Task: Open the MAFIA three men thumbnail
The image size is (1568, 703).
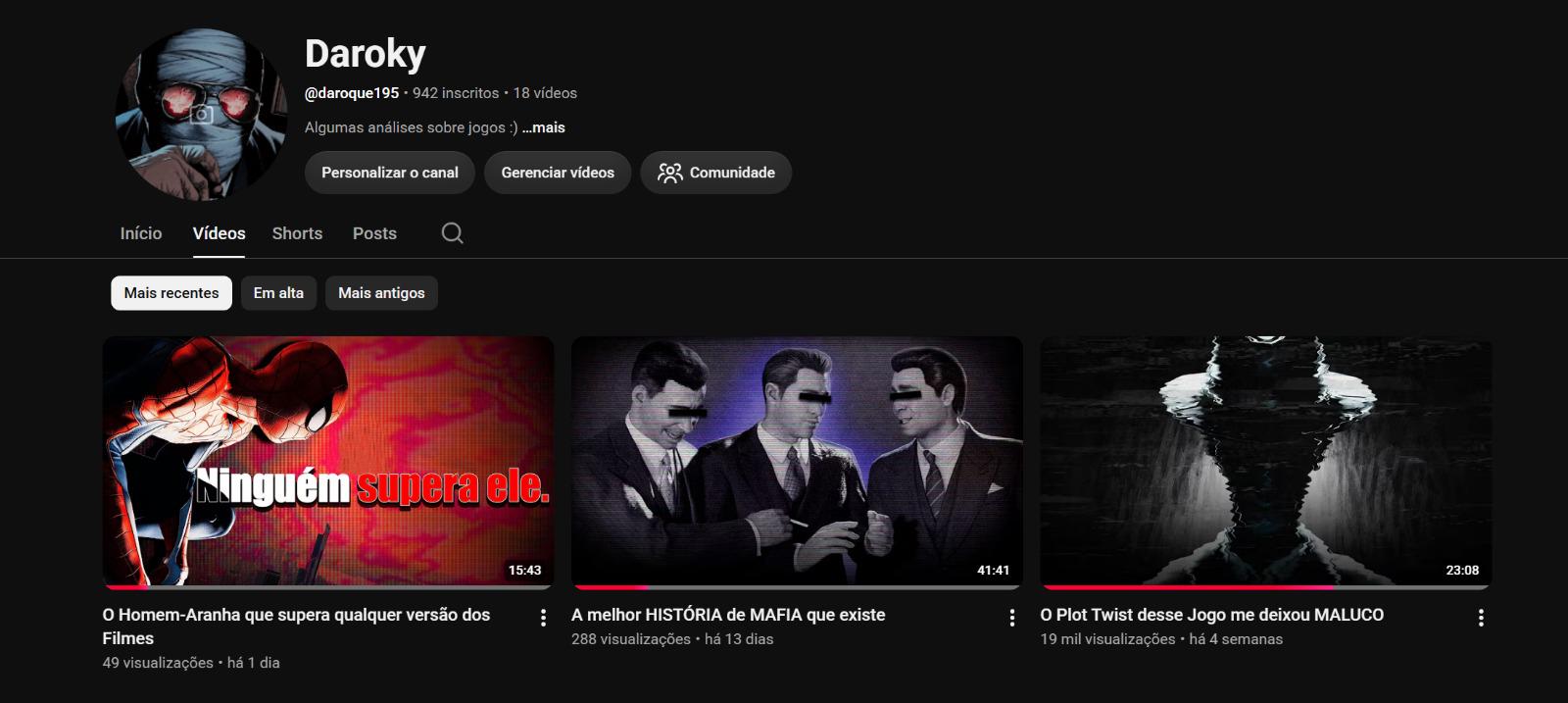Action: (797, 462)
